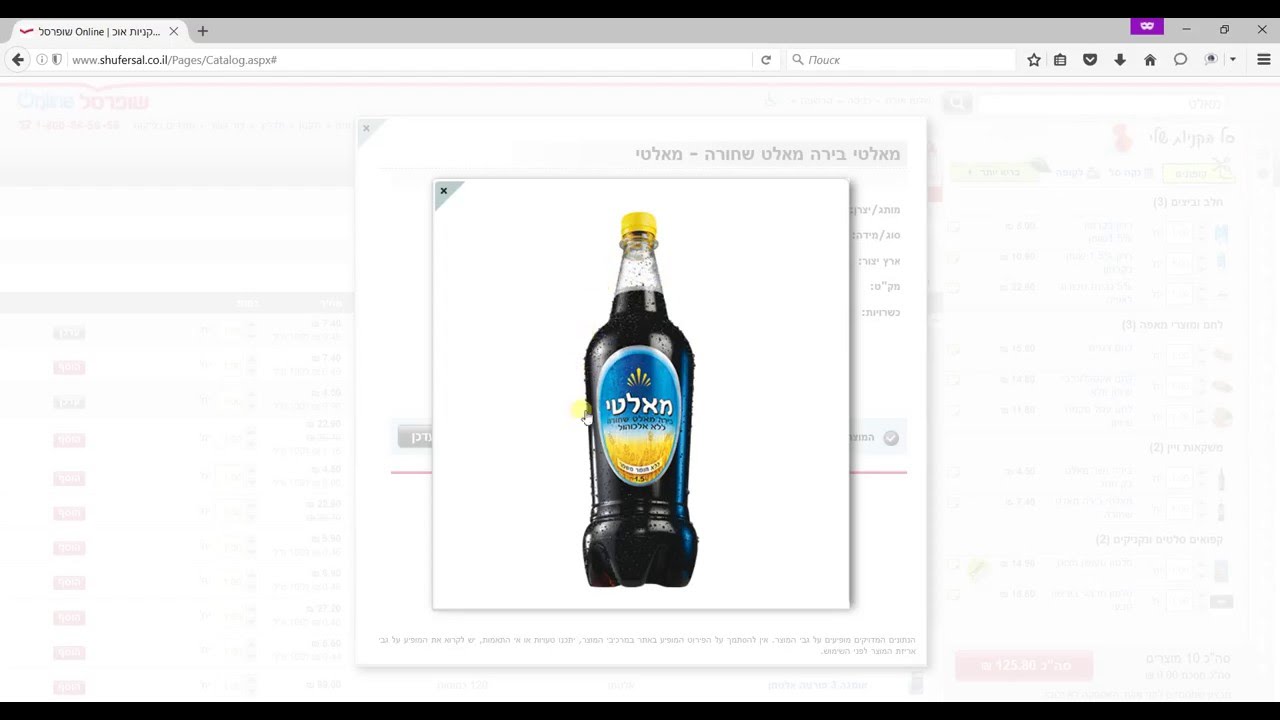This screenshot has height=720, width=1280.
Task: Click the tracking protection shield icon
Action: 57,60
